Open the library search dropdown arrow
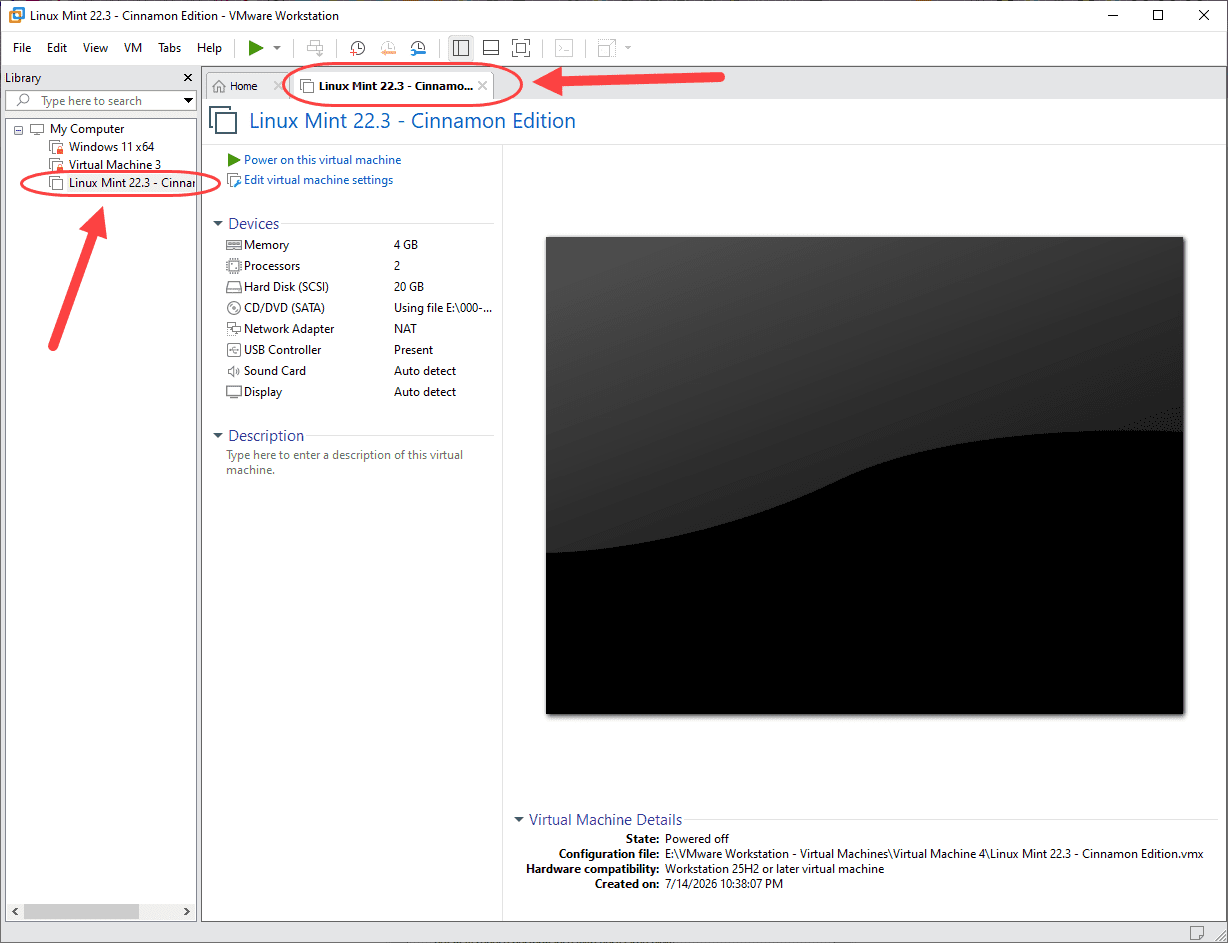This screenshot has height=943, width=1228. point(188,101)
